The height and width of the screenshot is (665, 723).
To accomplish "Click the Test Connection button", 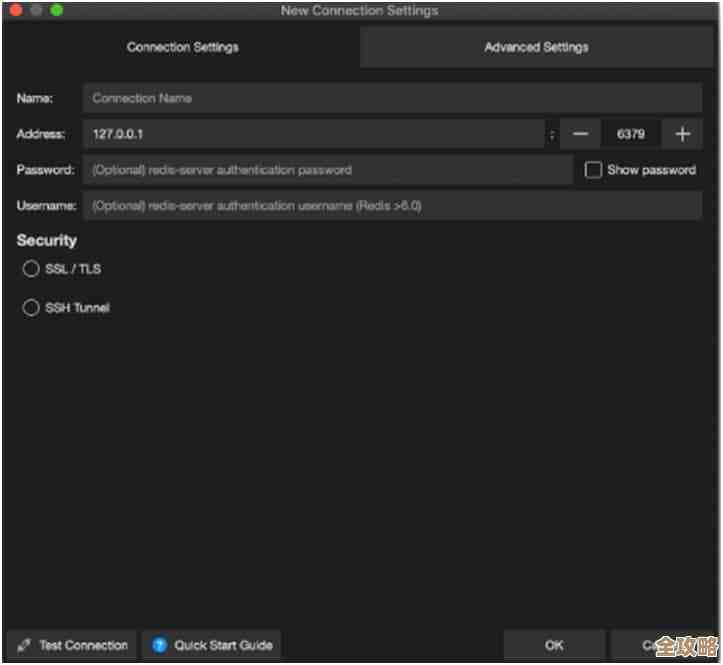I will (x=72, y=645).
